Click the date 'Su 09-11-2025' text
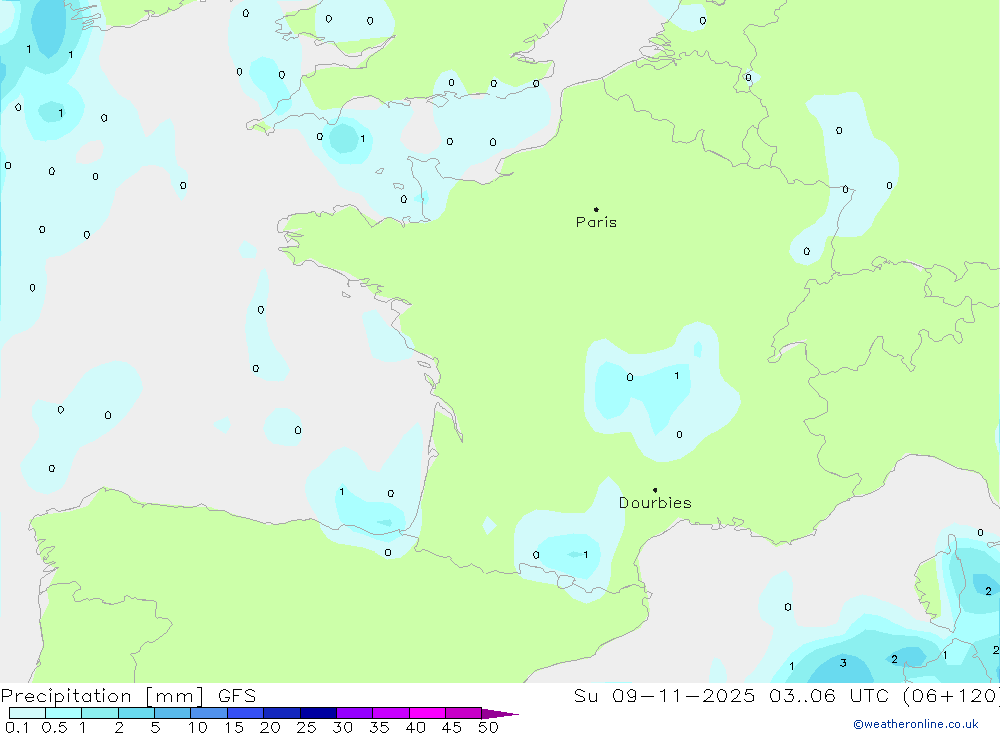1000x733 pixels. click(x=664, y=695)
